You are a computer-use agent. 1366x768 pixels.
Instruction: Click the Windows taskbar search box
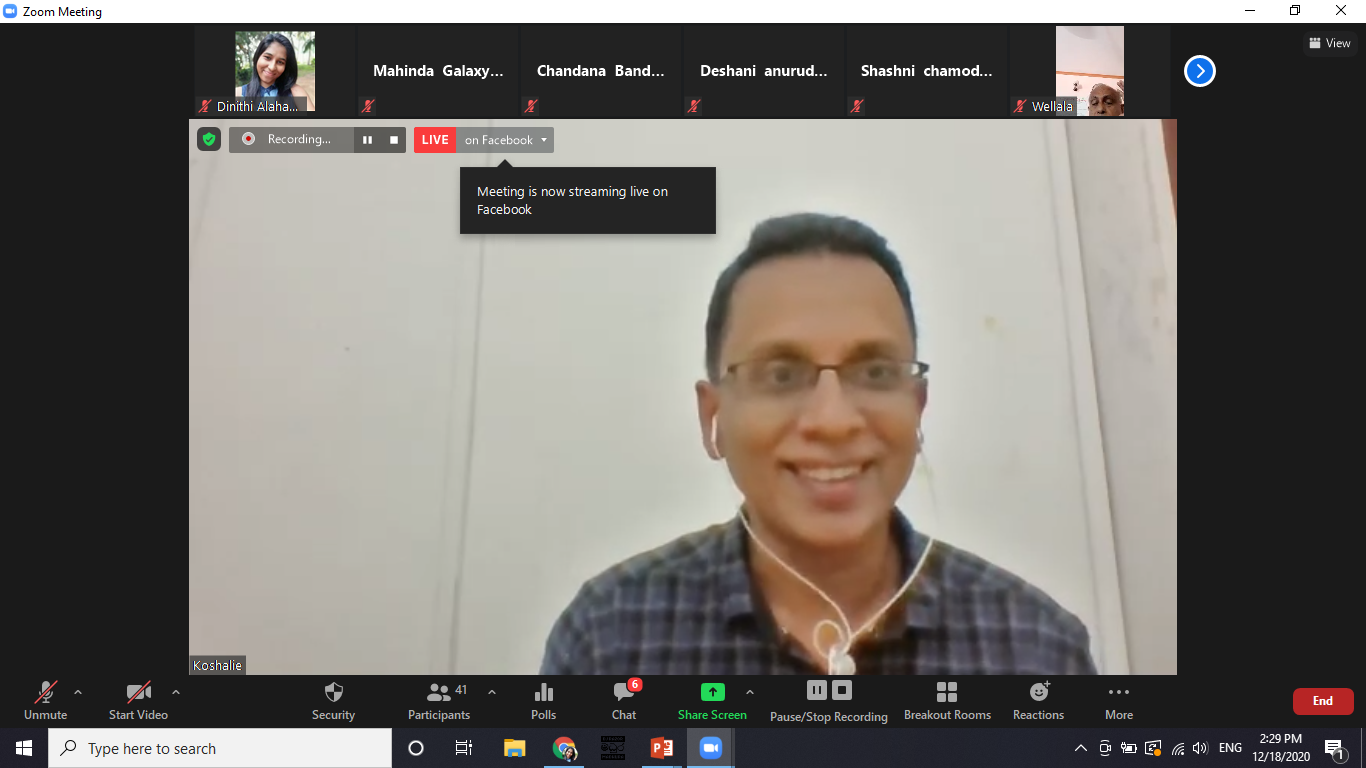220,748
